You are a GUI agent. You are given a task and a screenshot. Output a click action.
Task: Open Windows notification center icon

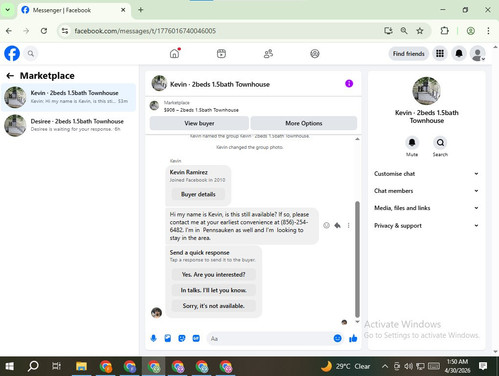(x=483, y=367)
